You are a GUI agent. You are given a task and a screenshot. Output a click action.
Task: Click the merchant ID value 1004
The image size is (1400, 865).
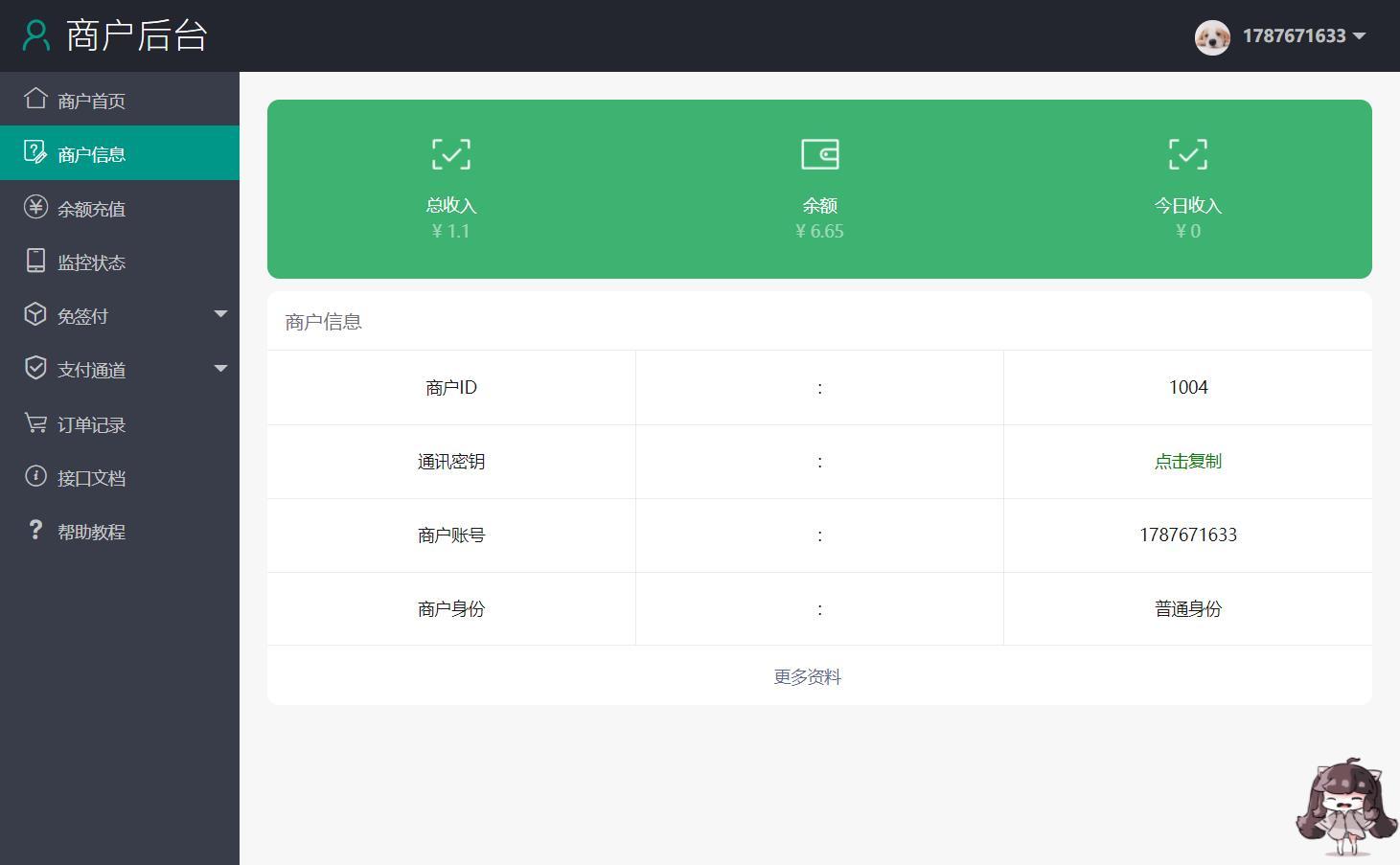pyautogui.click(x=1188, y=387)
